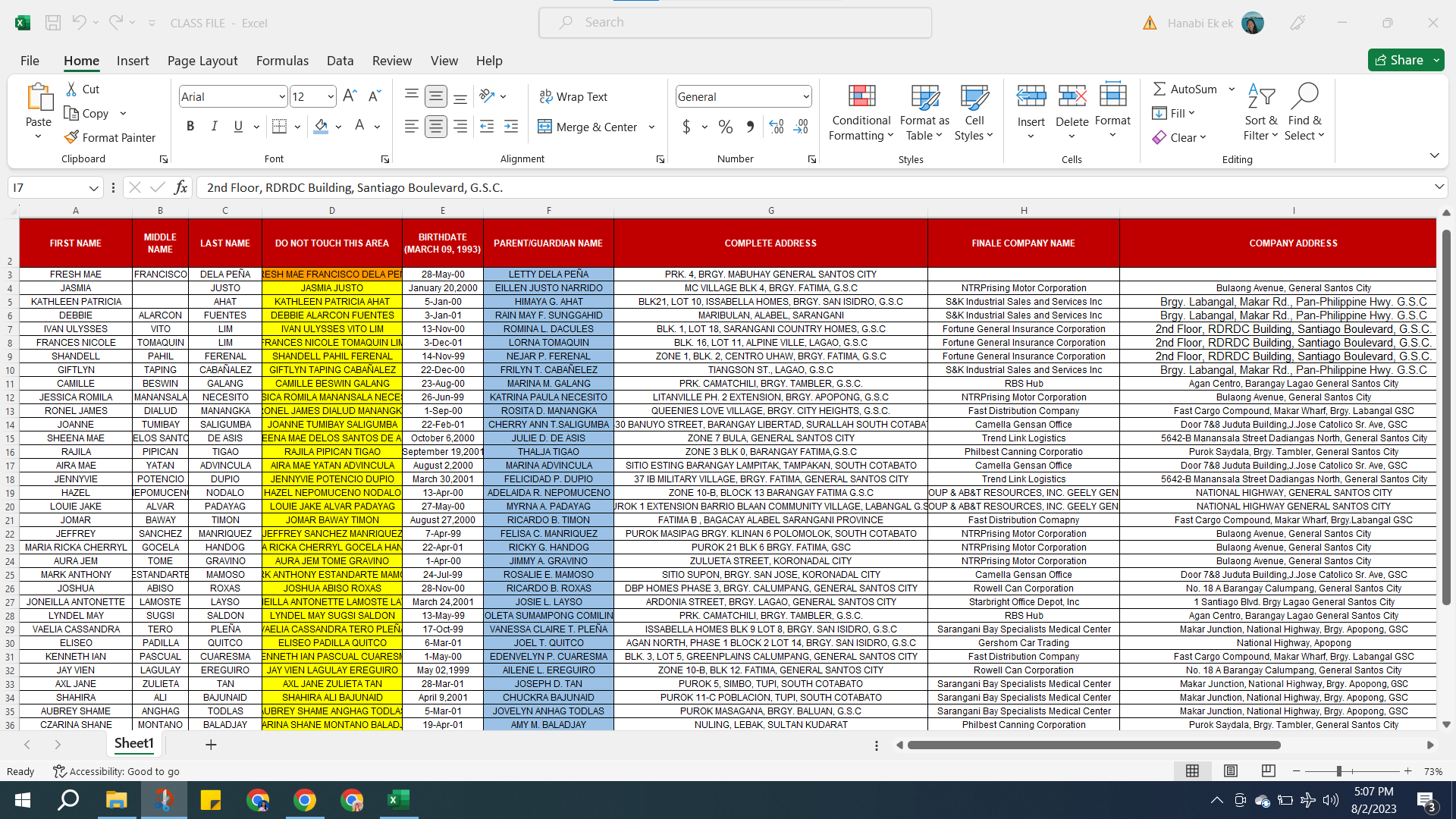The image size is (1456, 819).
Task: Add a new sheet with plus button
Action: (211, 745)
